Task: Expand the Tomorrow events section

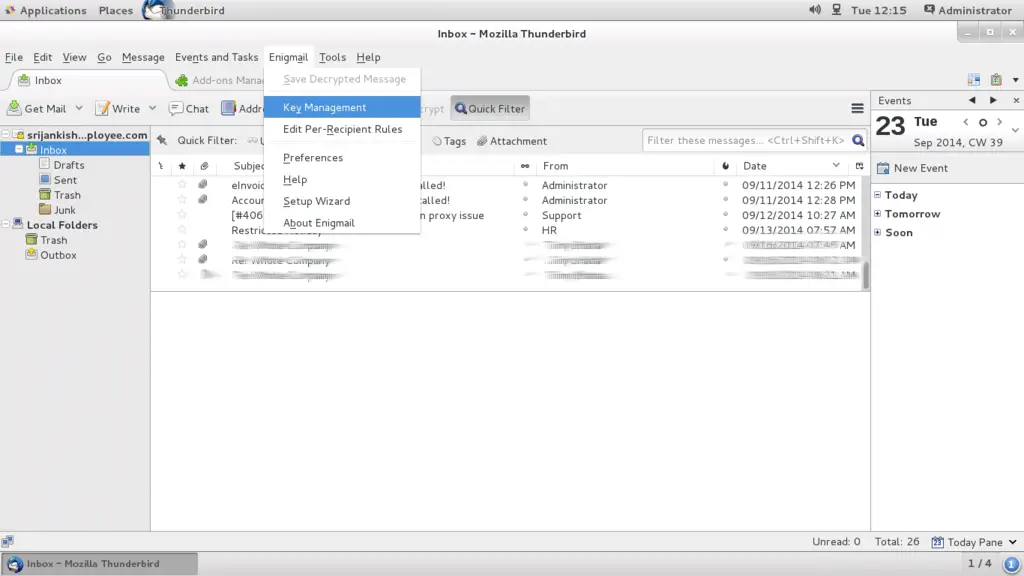Action: tap(878, 214)
